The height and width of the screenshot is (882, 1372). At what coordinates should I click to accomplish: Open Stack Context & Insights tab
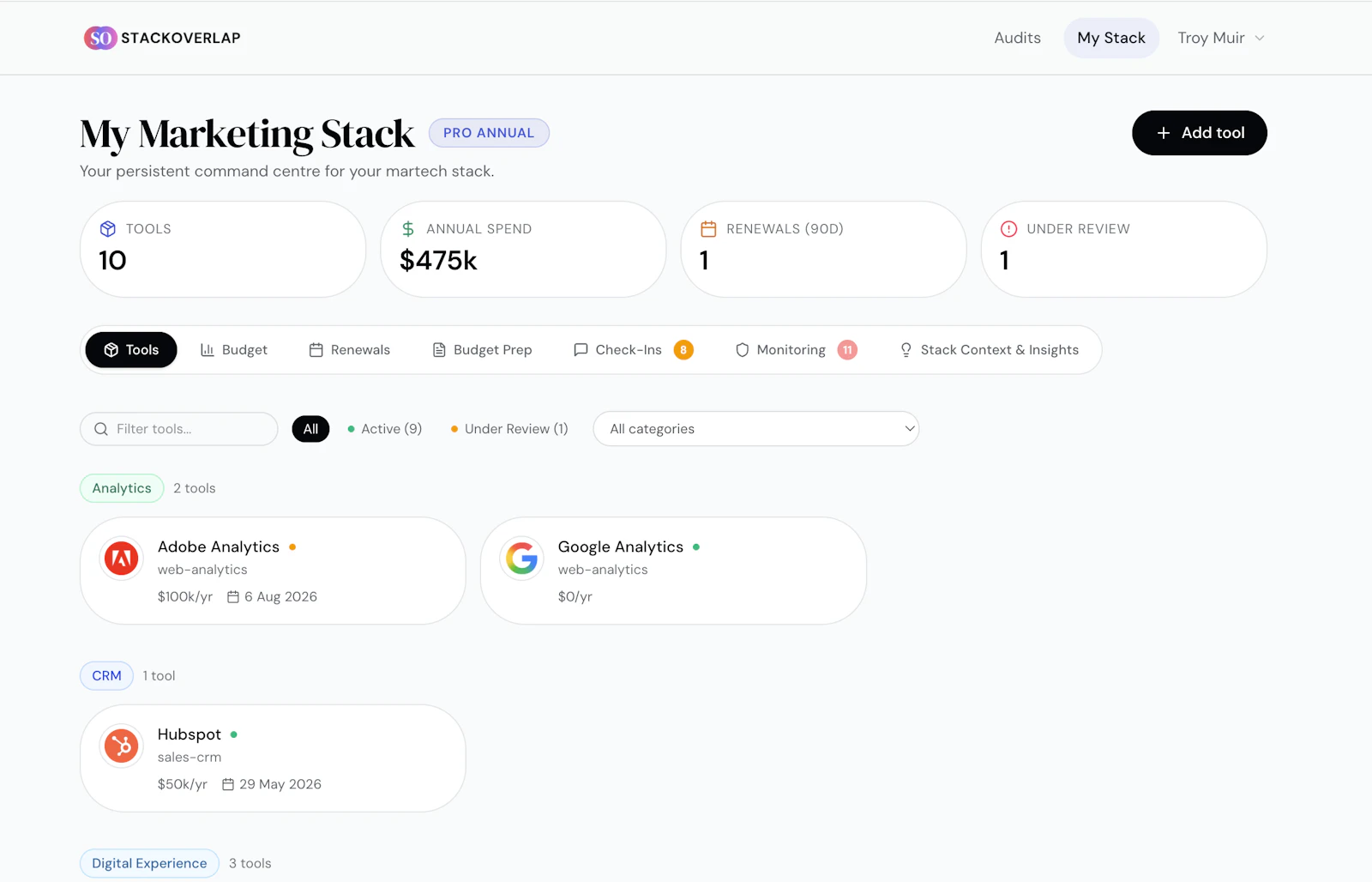point(989,350)
